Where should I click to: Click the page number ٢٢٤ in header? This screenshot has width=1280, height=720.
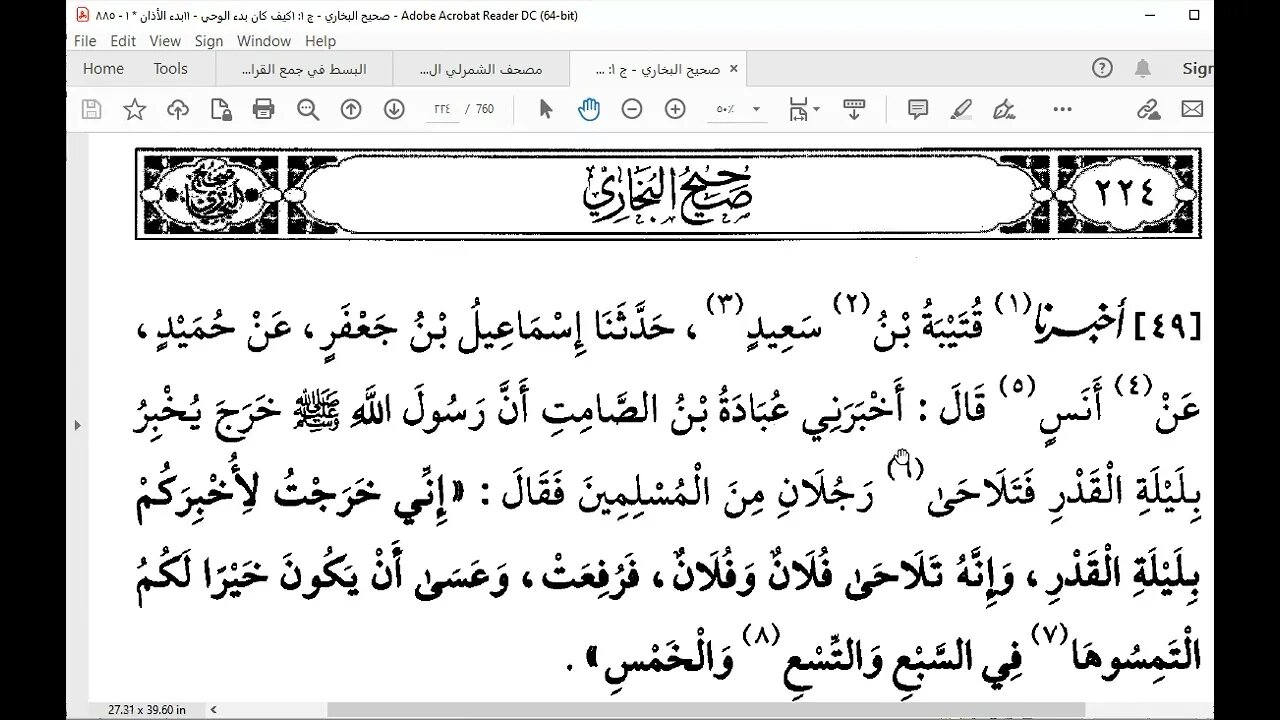coord(1126,192)
